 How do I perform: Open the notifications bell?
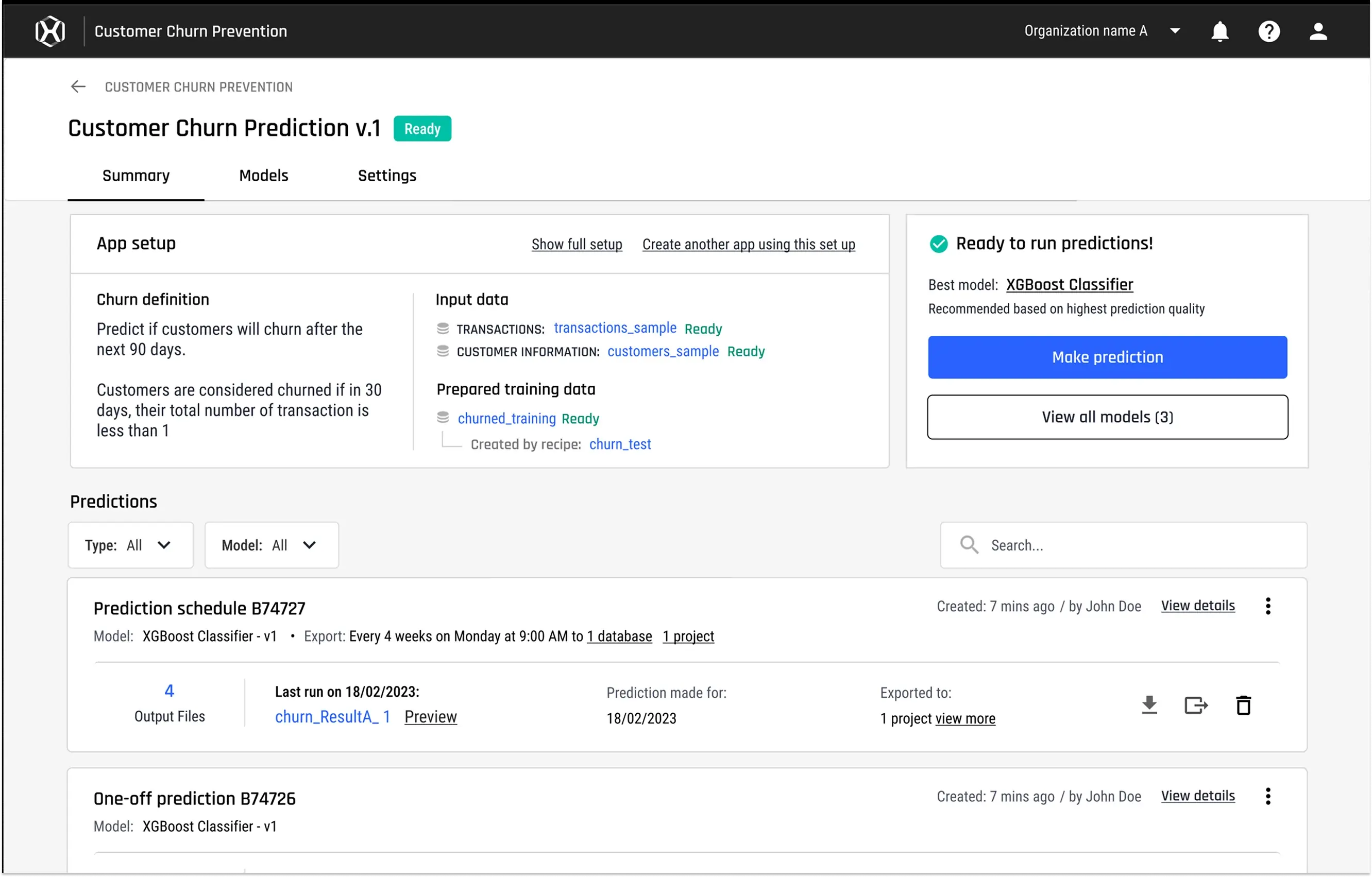pyautogui.click(x=1220, y=31)
